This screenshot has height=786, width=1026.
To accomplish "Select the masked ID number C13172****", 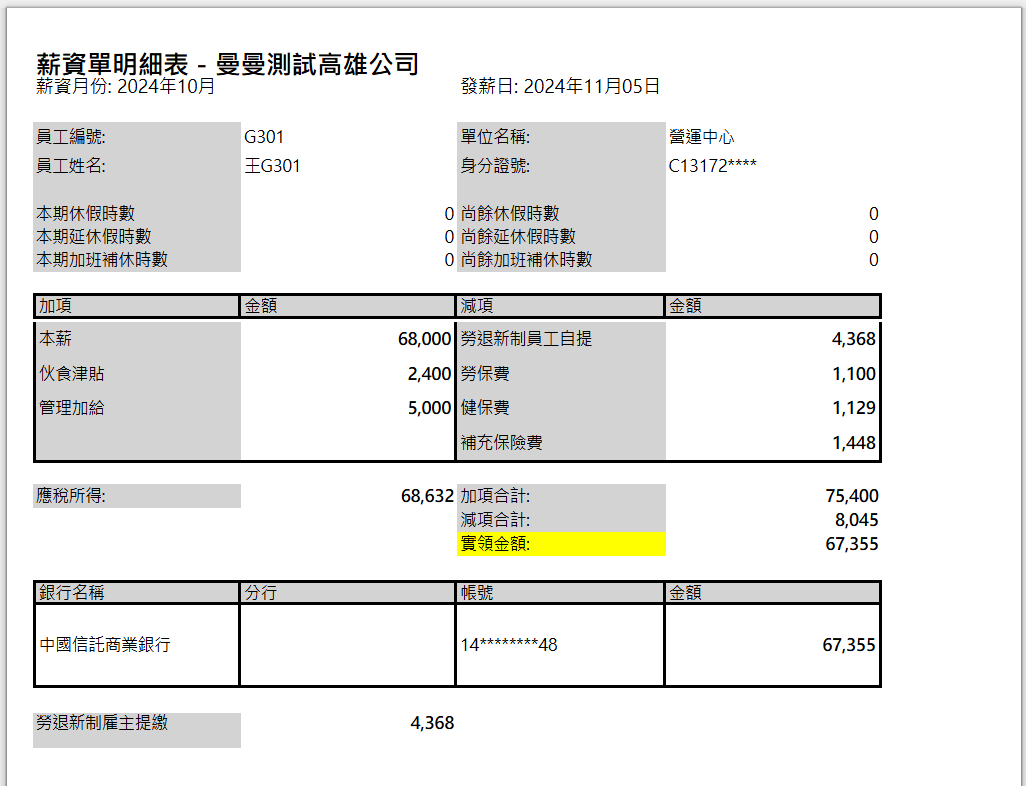I will pos(712,166).
